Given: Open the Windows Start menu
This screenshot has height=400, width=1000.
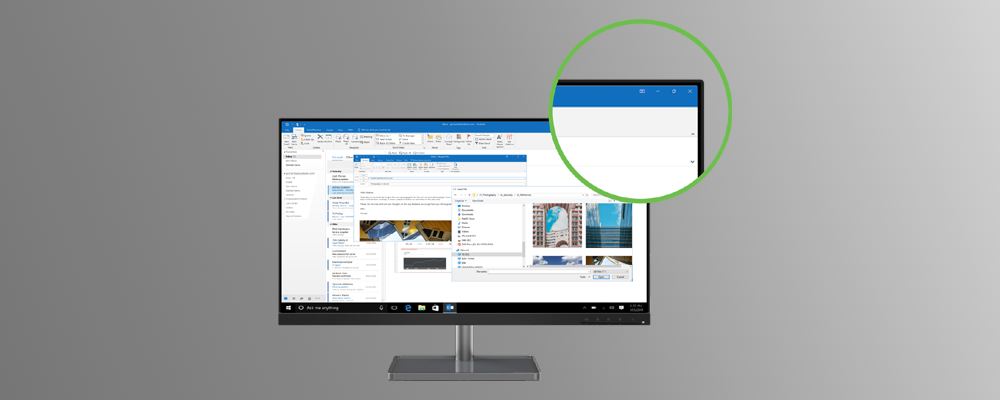Looking at the screenshot, I should pos(289,308).
